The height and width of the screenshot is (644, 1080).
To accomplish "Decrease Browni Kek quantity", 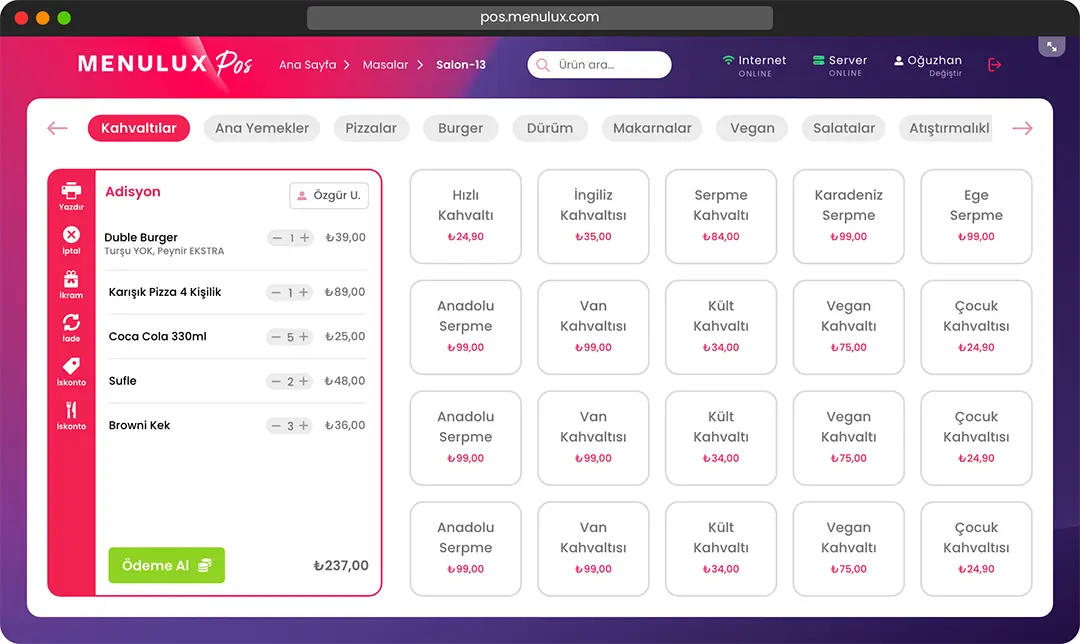I will [x=276, y=426].
